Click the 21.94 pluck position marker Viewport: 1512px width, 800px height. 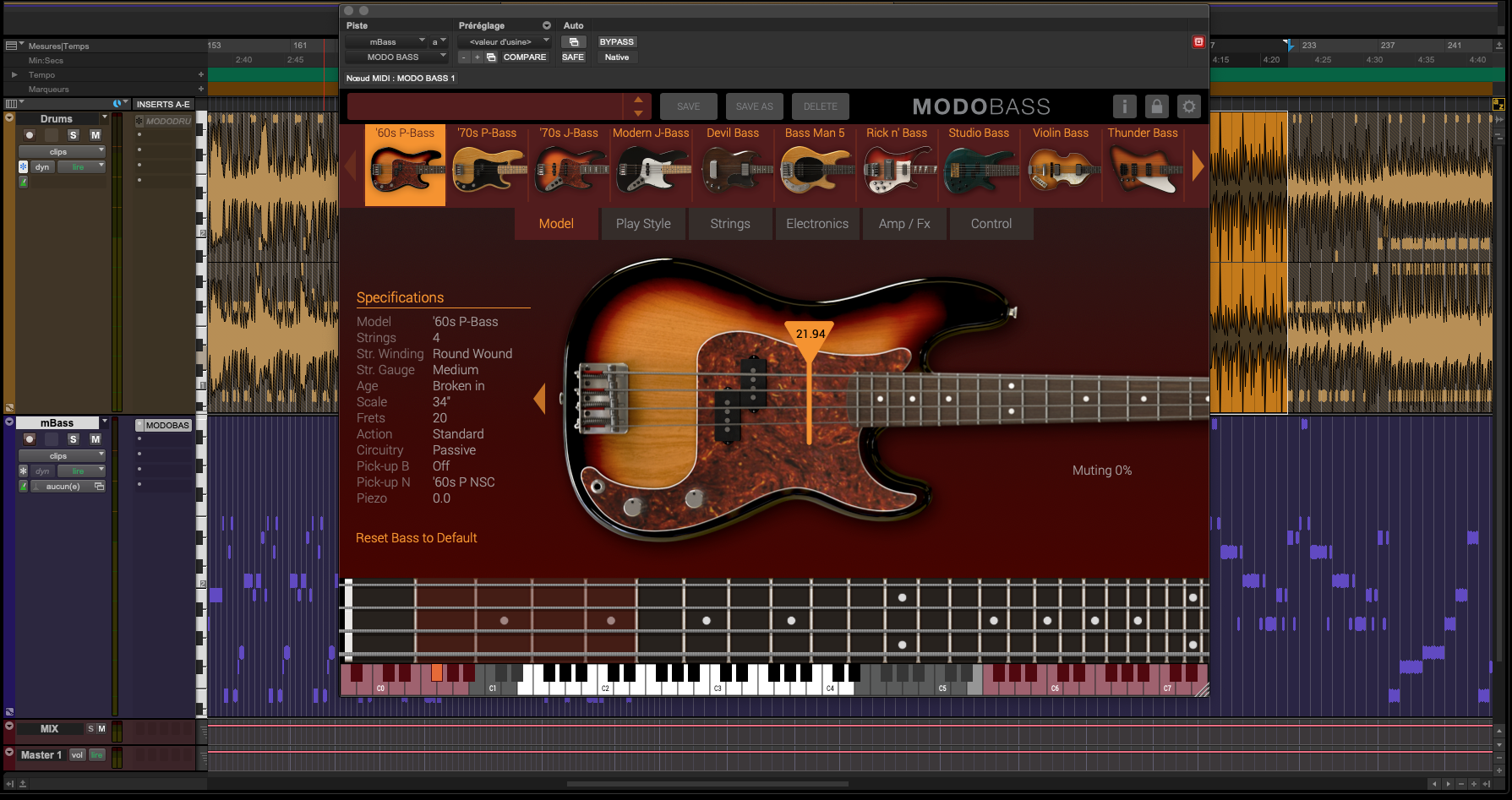pyautogui.click(x=810, y=335)
